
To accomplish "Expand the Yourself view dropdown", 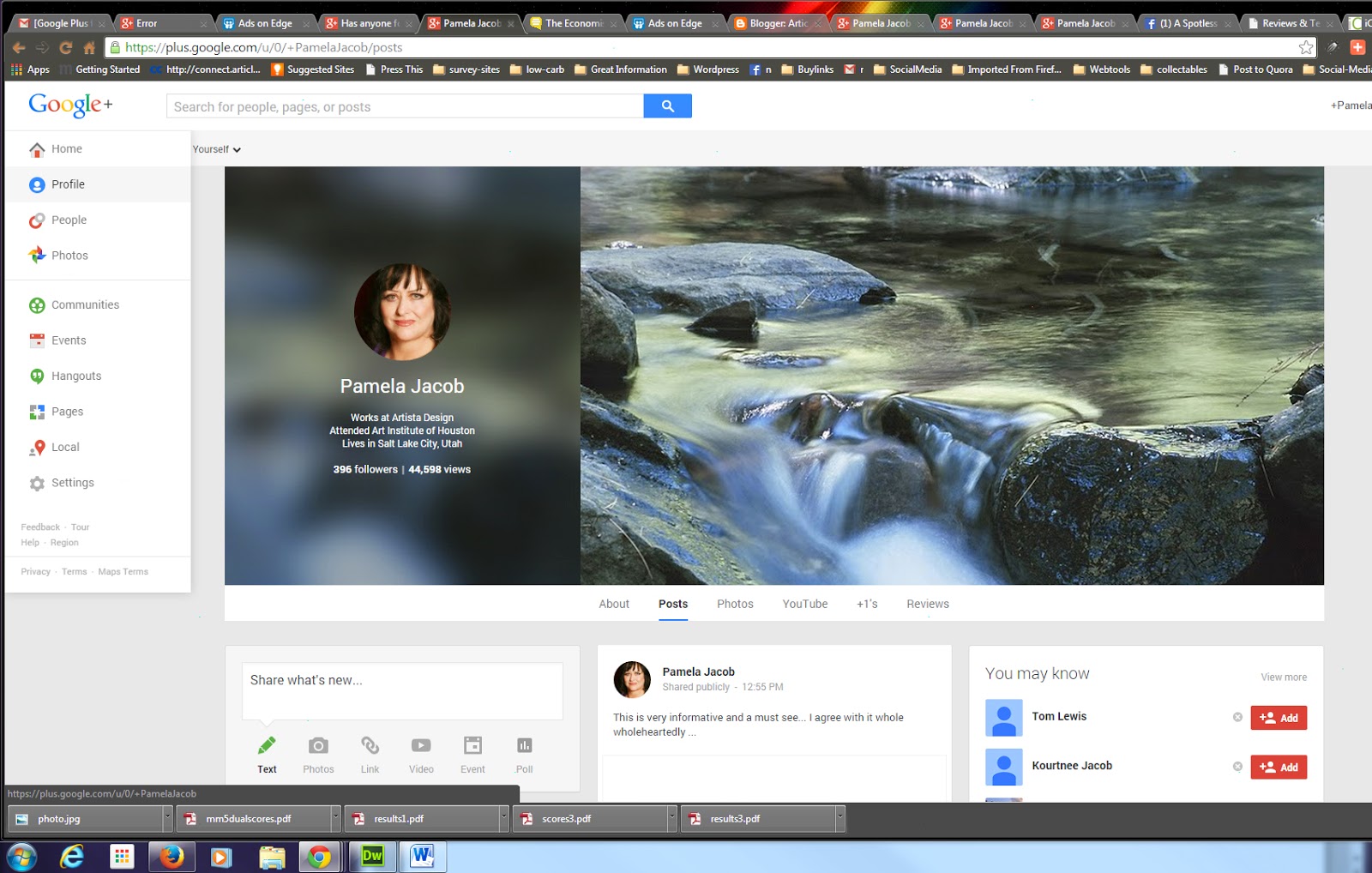I will (x=216, y=149).
